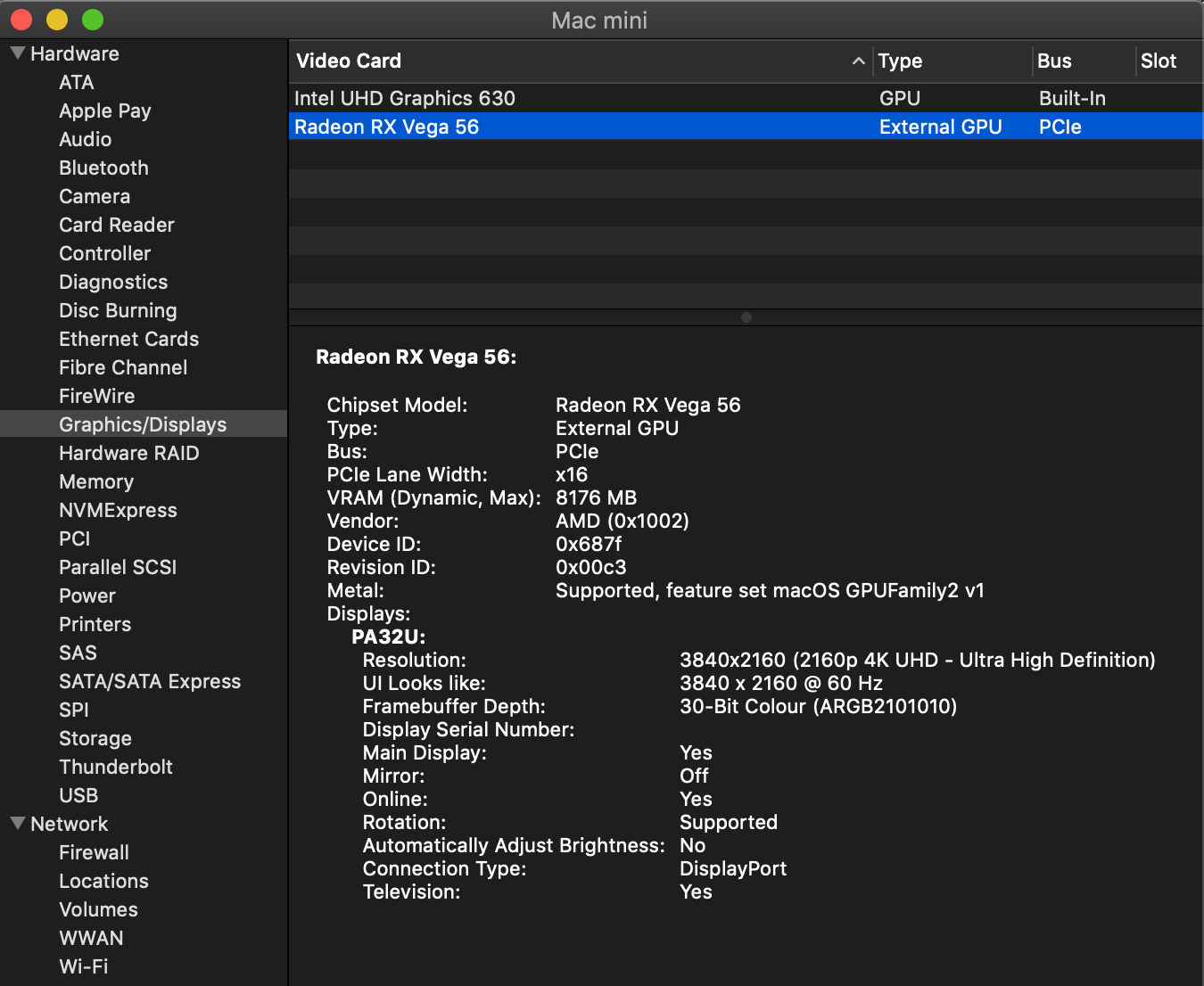
Task: Show the Storage information
Action: click(95, 738)
